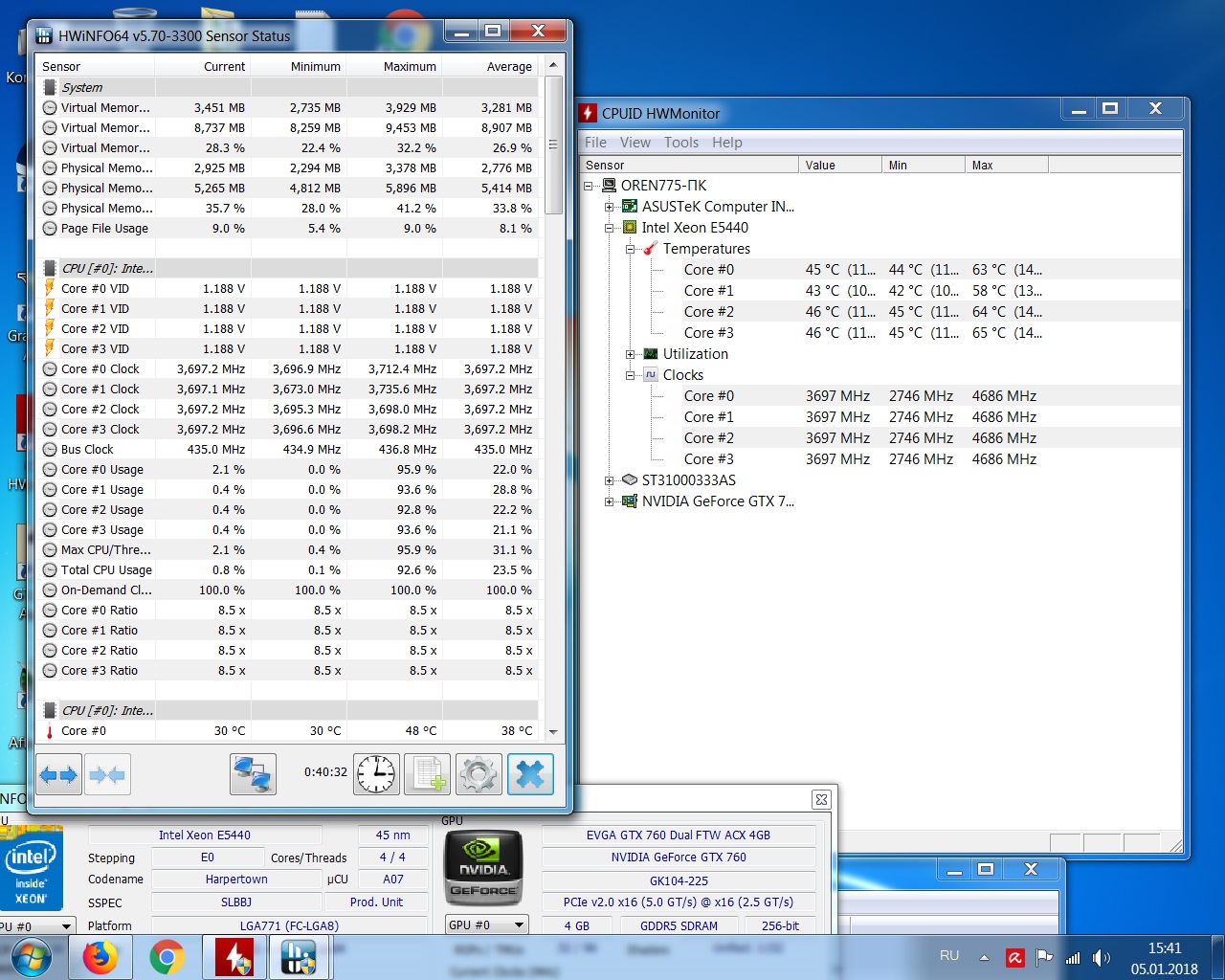This screenshot has width=1225, height=980.
Task: Close the summary panel with its X button
Action: pos(821,799)
